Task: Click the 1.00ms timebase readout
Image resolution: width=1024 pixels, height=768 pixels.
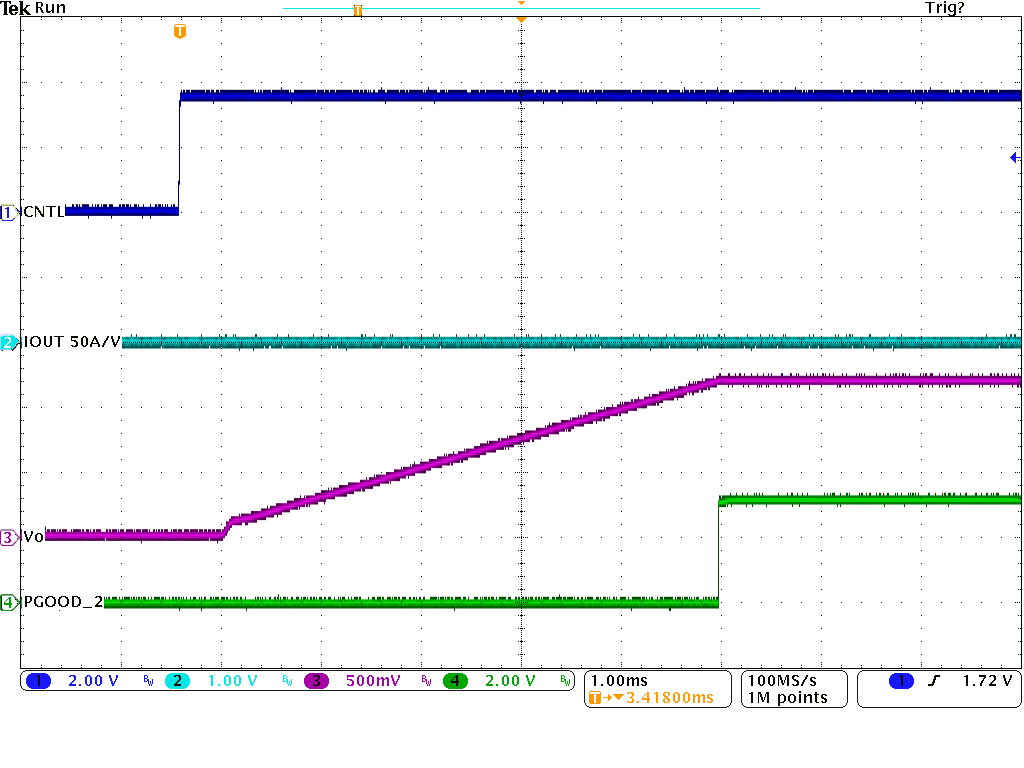Action: pos(619,681)
